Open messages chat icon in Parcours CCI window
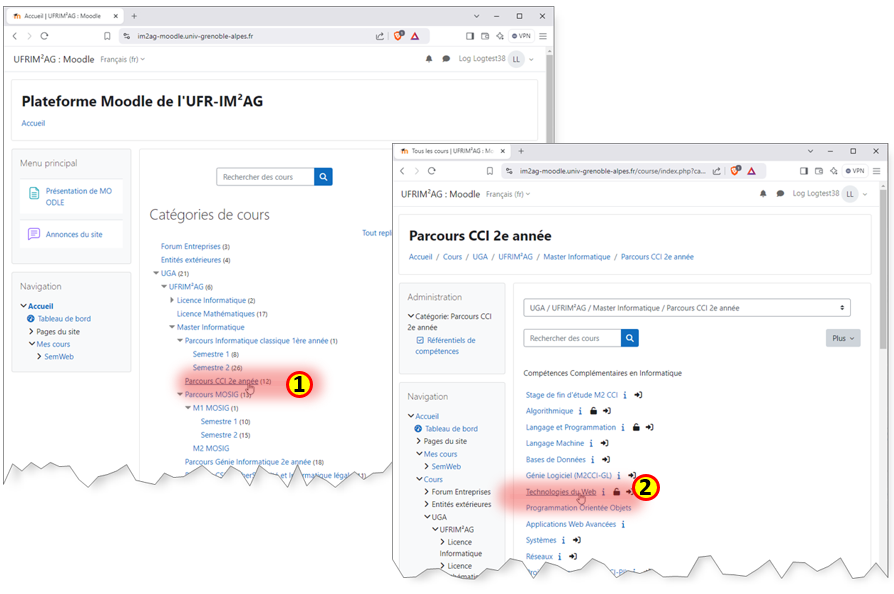894x594 pixels. click(780, 193)
